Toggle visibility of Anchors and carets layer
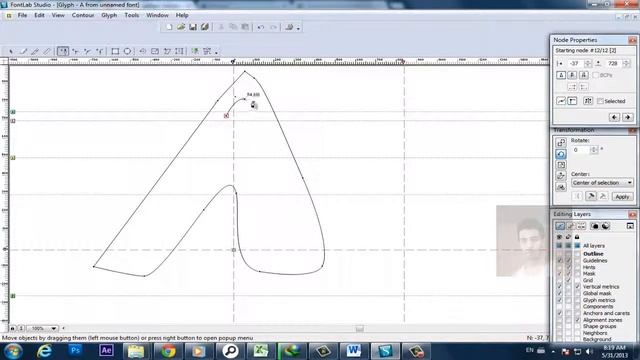Image resolution: width=640 pixels, height=360 pixels. click(560, 313)
